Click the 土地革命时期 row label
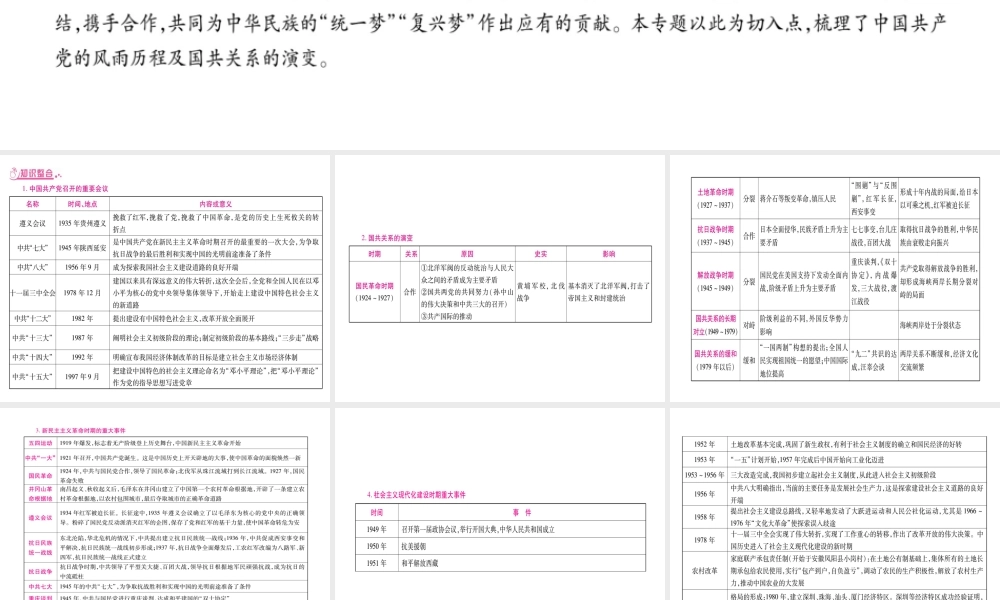 click(716, 198)
